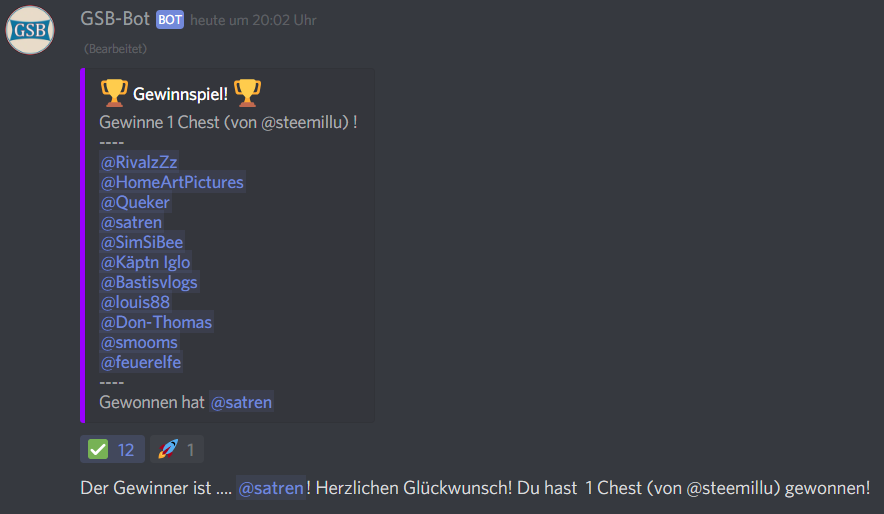Click the message timestamp heute um 20:02
Screen dimensions: 884x514
point(253,20)
